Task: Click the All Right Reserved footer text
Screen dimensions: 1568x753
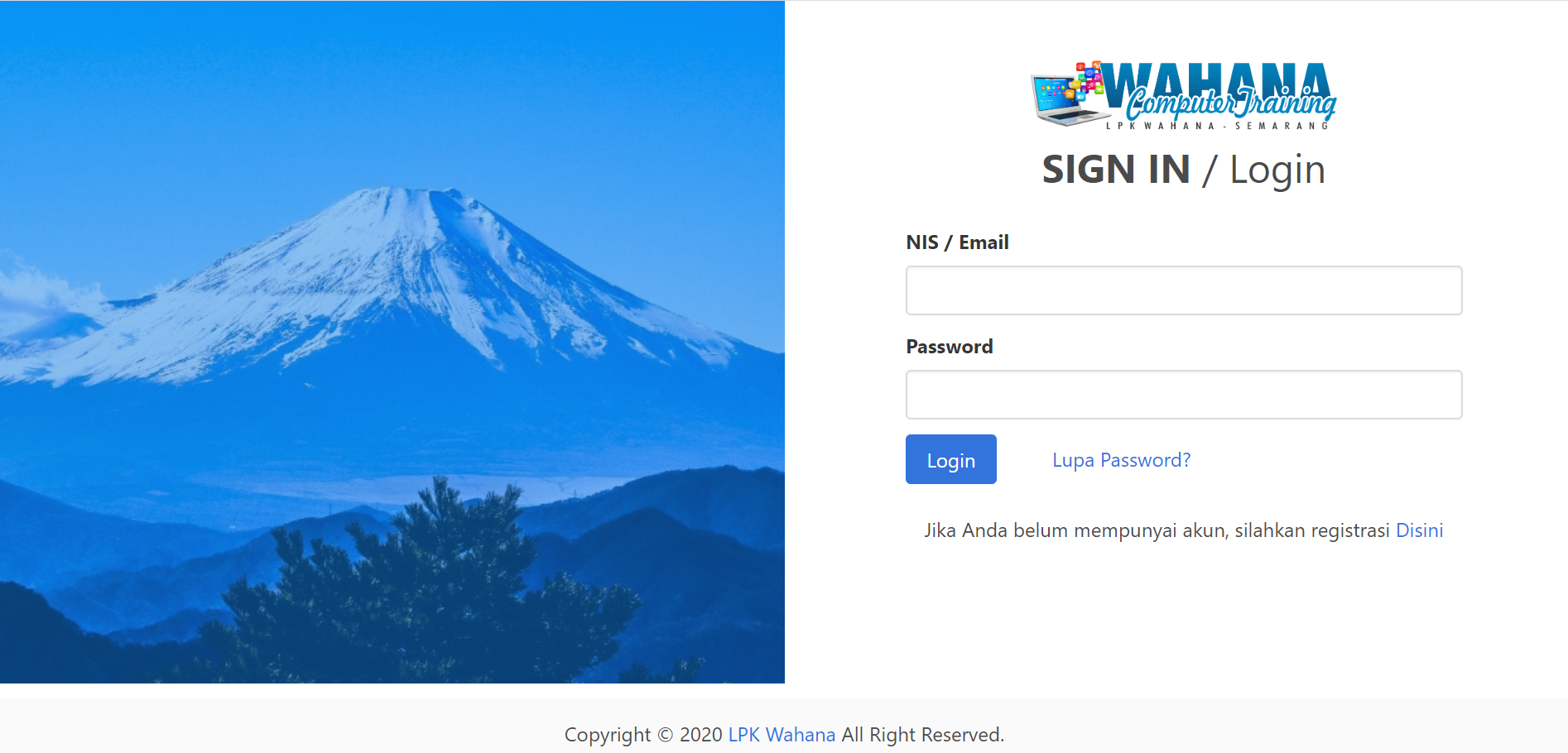Action: coord(923,735)
